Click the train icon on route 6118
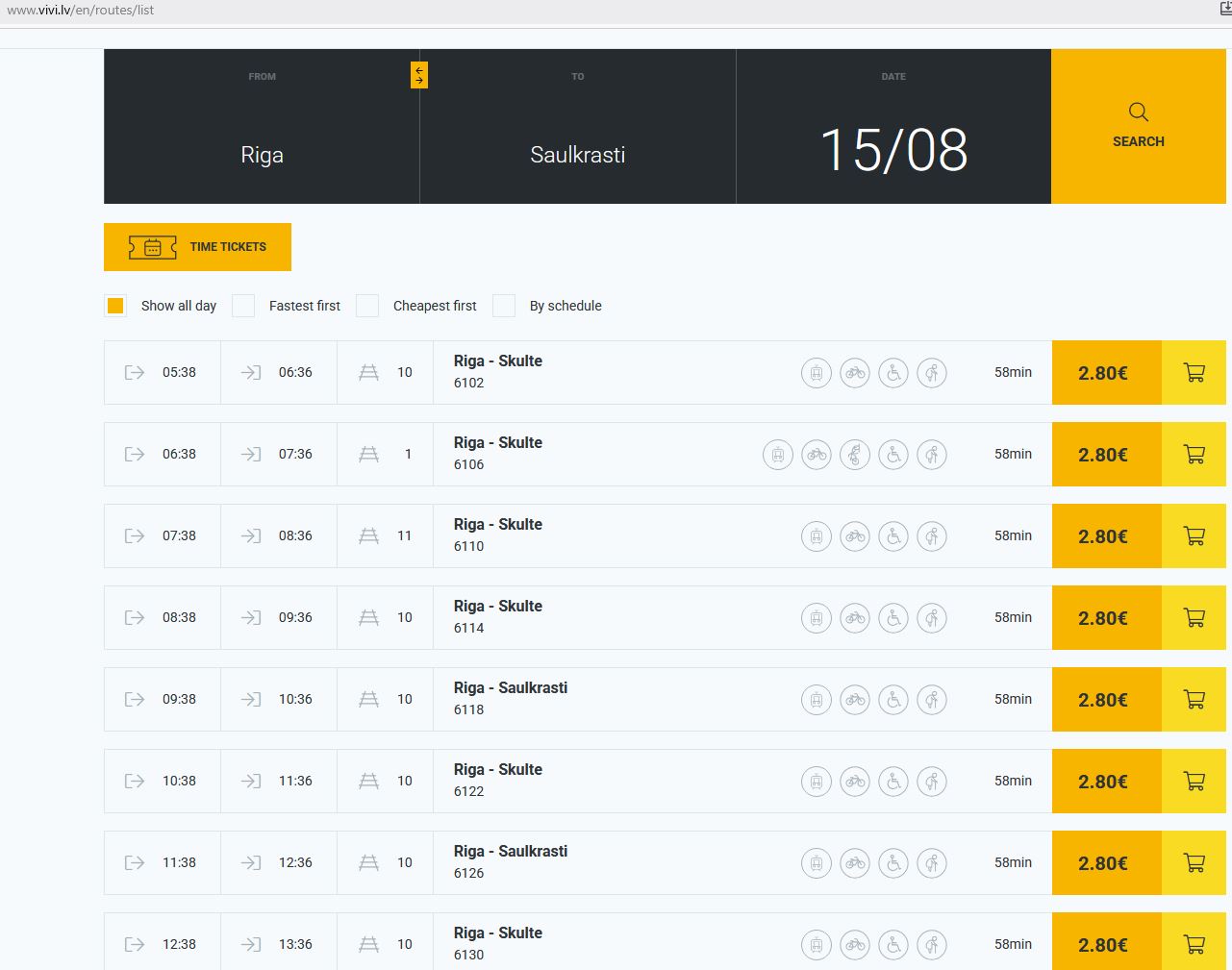The image size is (1232, 970). (817, 700)
